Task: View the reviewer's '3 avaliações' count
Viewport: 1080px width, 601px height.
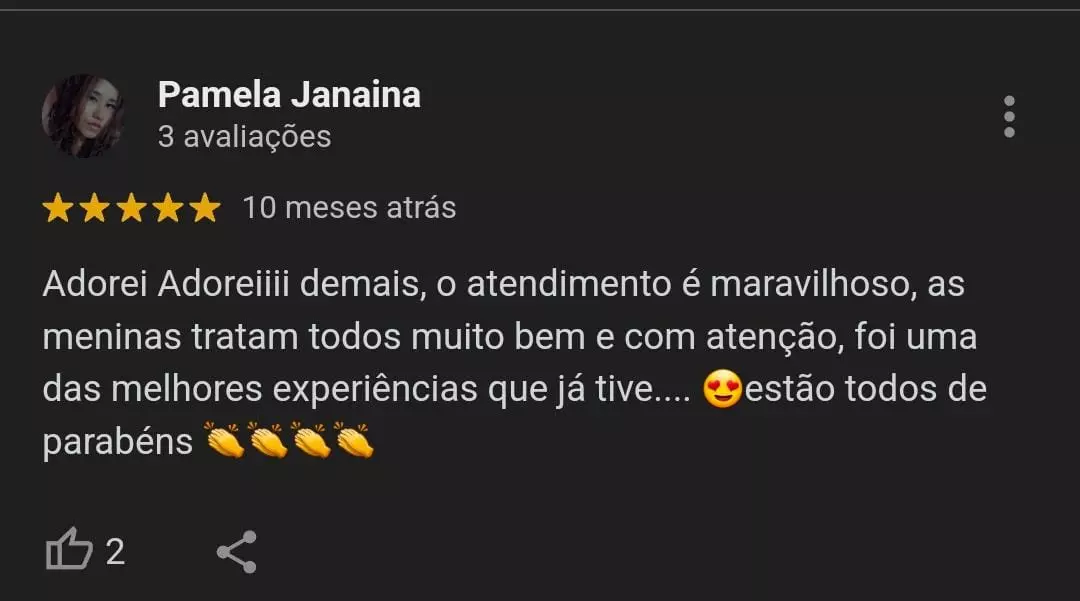Action: tap(245, 136)
